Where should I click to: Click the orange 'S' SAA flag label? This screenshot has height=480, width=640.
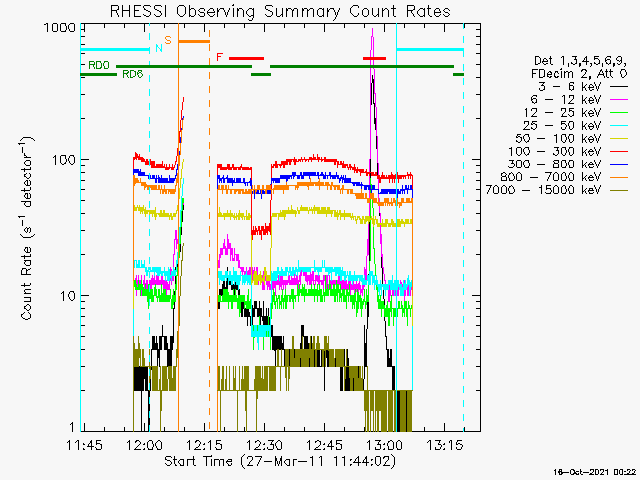point(168,40)
